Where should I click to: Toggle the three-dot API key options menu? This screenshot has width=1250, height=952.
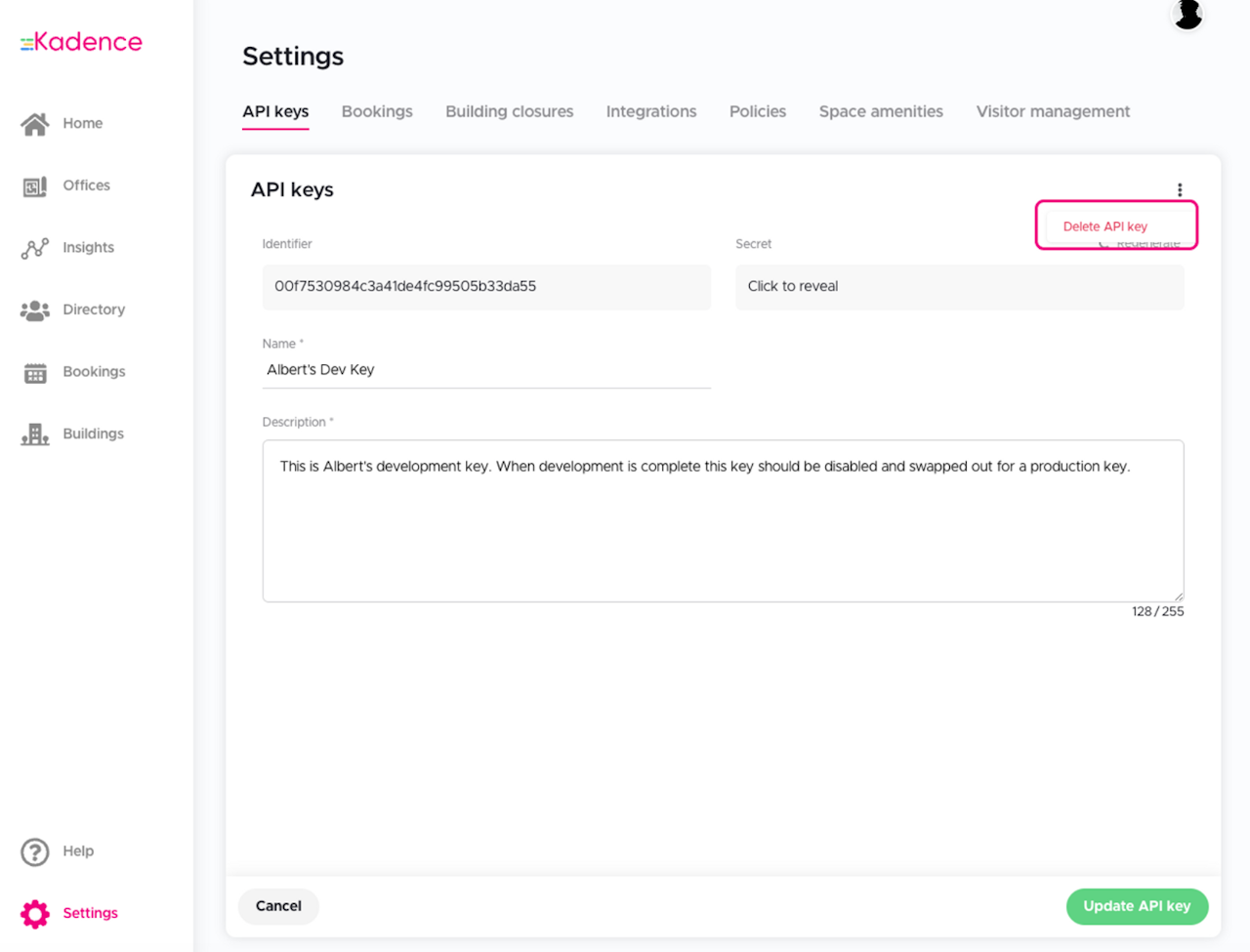[1180, 189]
